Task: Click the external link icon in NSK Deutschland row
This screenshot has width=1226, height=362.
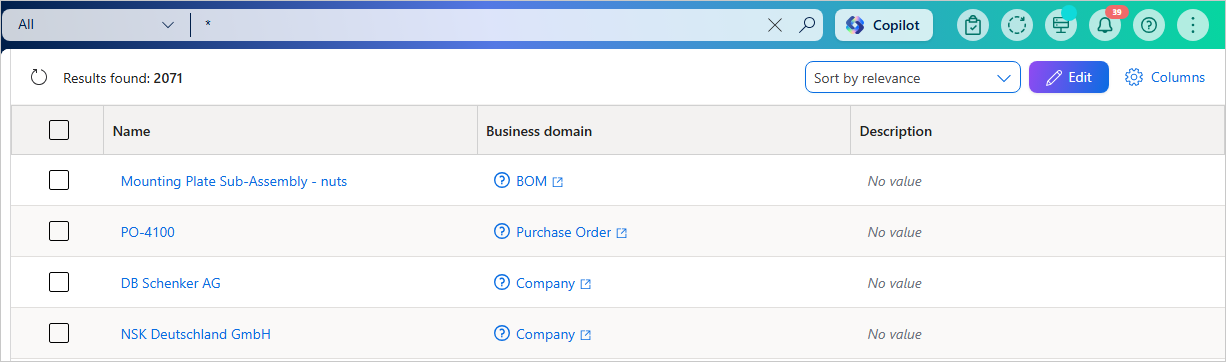Action: (586, 335)
